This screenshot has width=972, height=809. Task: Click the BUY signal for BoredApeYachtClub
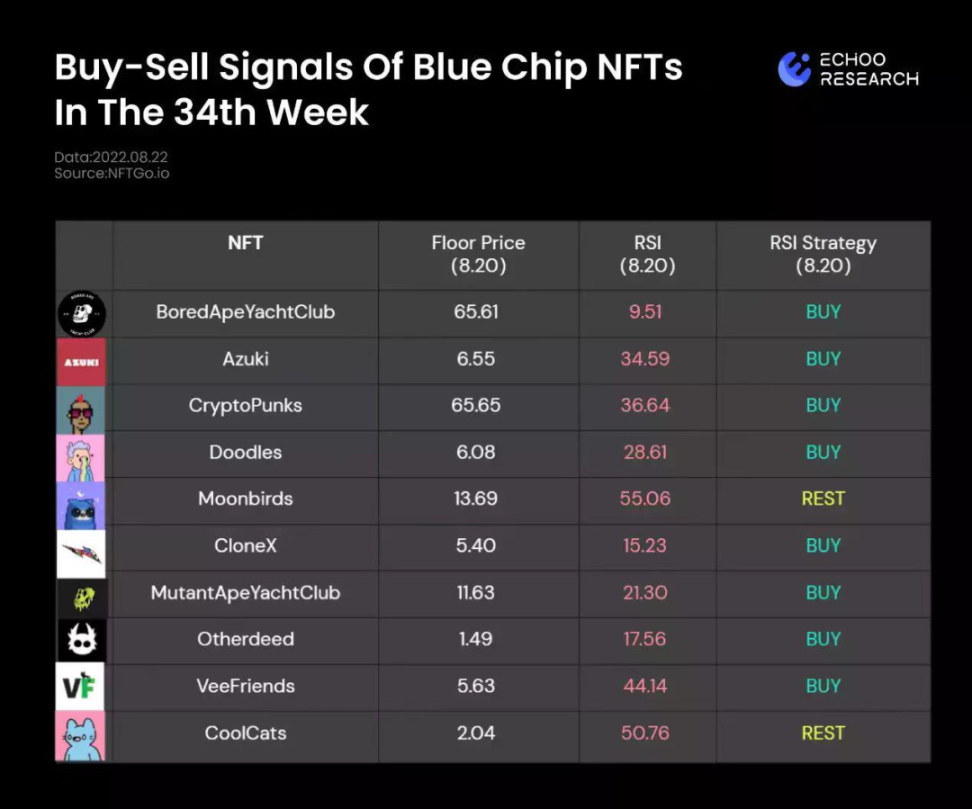(x=823, y=312)
